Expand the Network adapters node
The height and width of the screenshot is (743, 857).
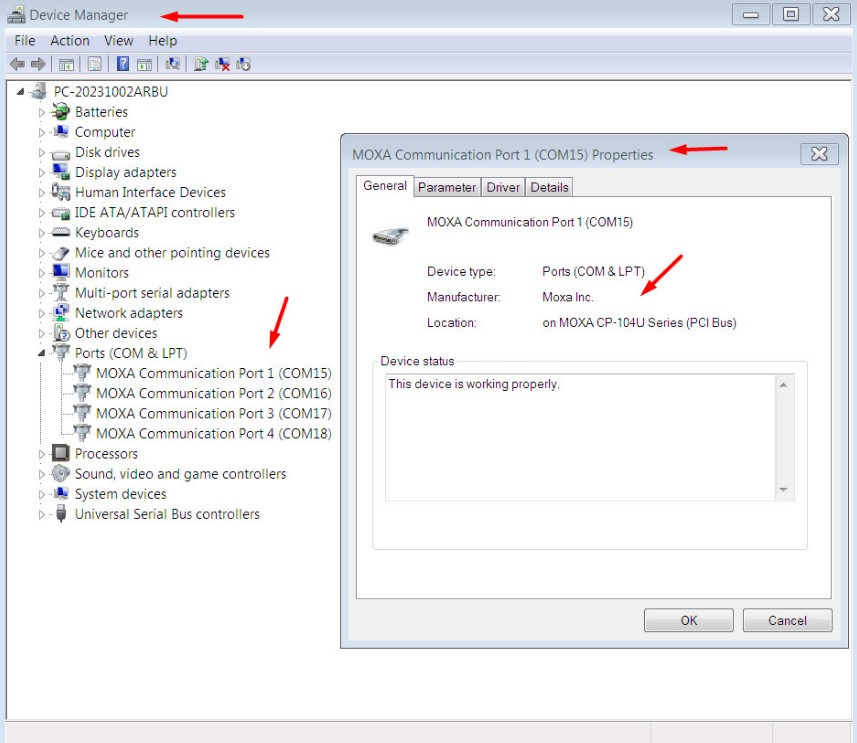pos(42,313)
